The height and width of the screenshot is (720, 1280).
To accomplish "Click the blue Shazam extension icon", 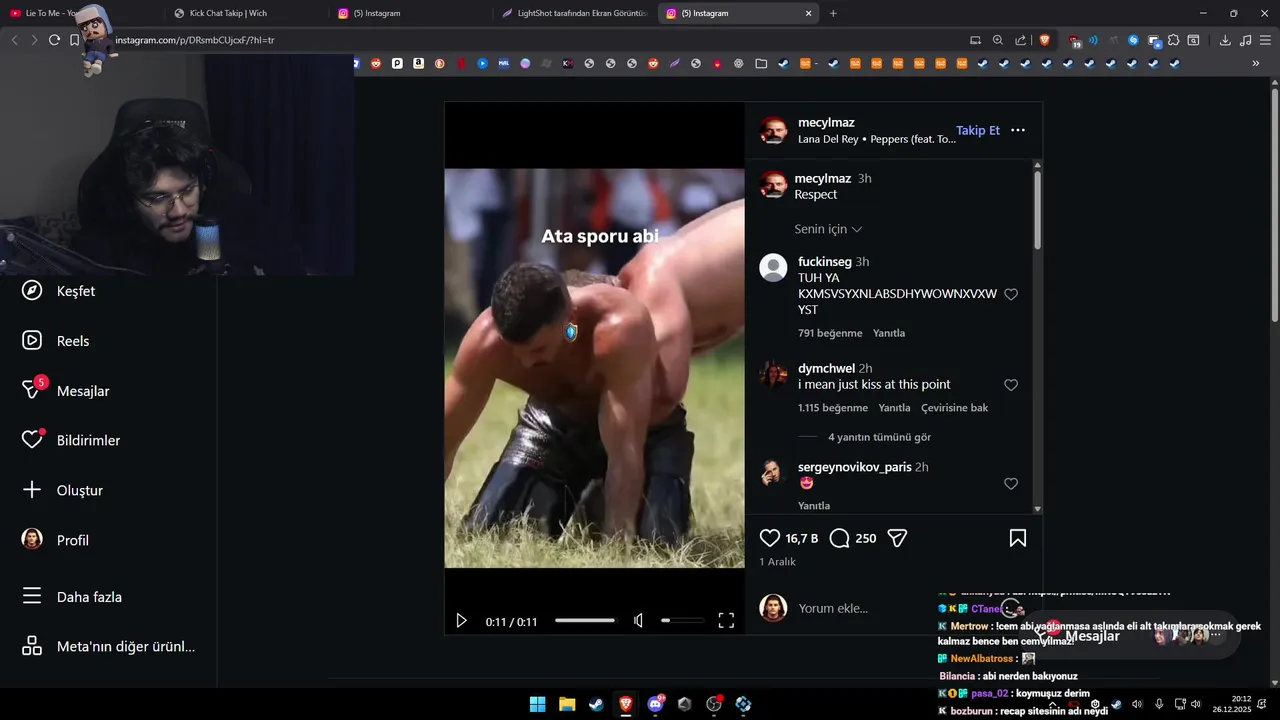I will 1133,40.
